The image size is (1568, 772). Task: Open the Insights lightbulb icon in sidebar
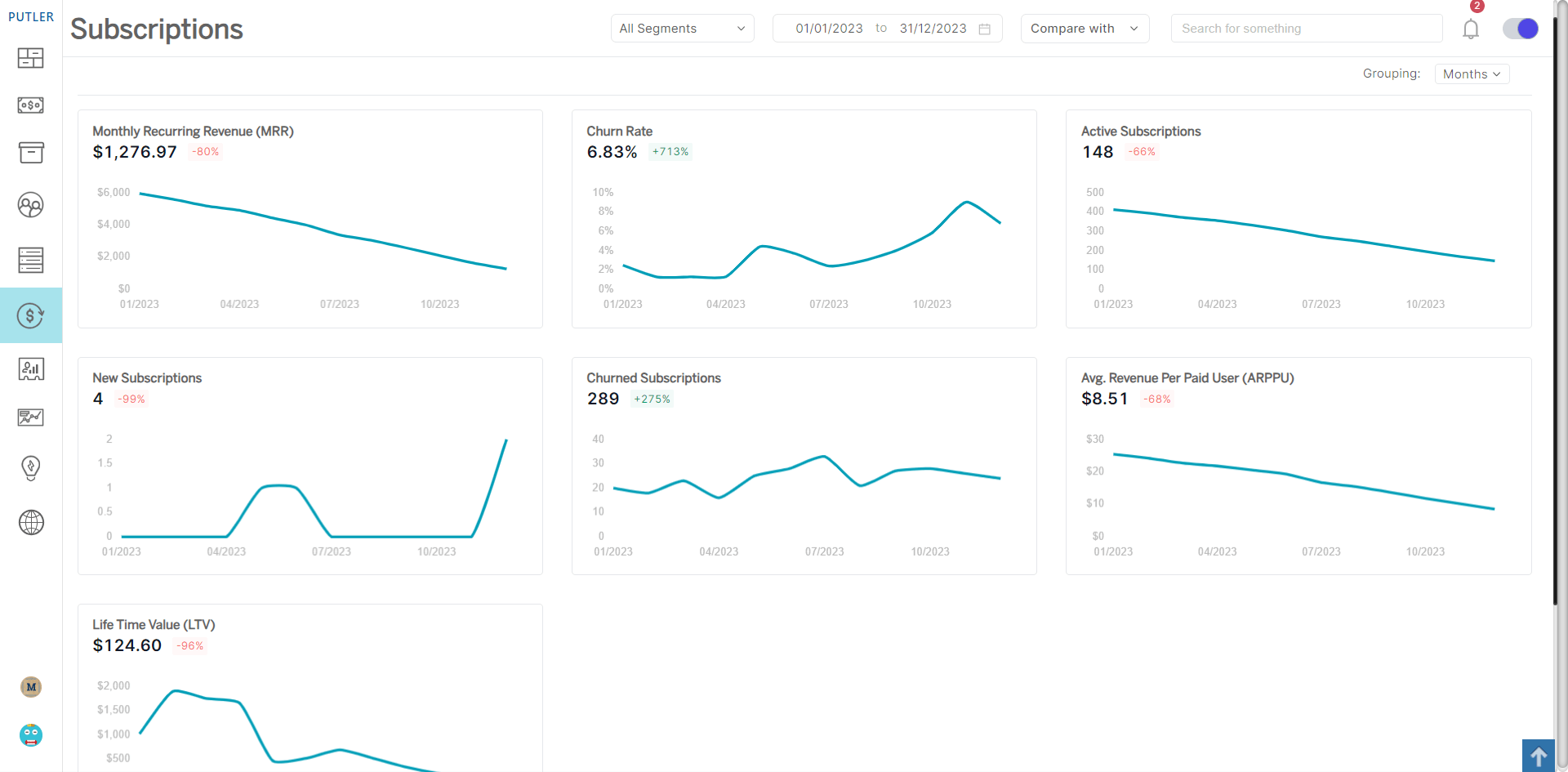(x=31, y=468)
